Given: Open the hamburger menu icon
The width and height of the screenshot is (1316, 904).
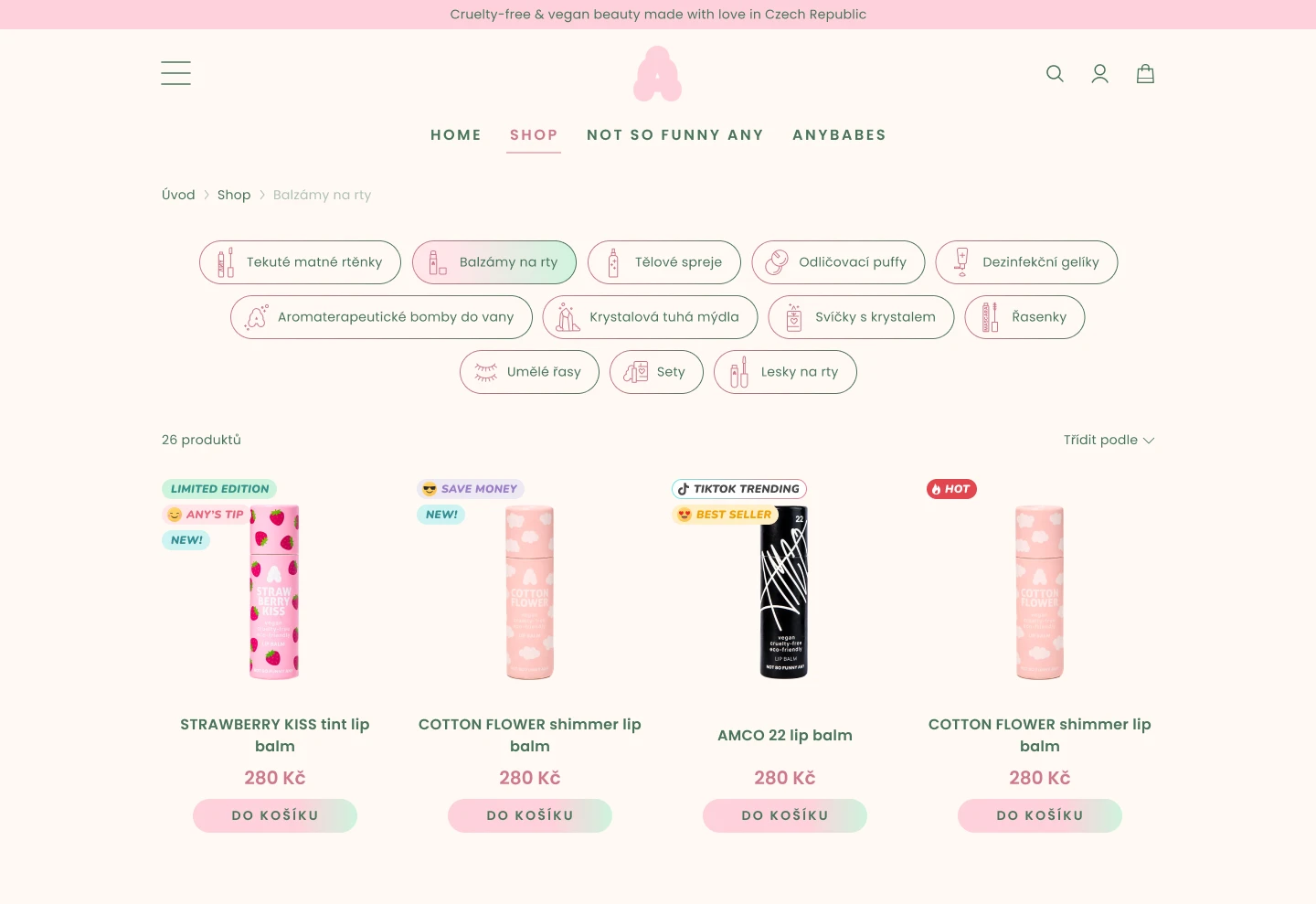Looking at the screenshot, I should (175, 73).
